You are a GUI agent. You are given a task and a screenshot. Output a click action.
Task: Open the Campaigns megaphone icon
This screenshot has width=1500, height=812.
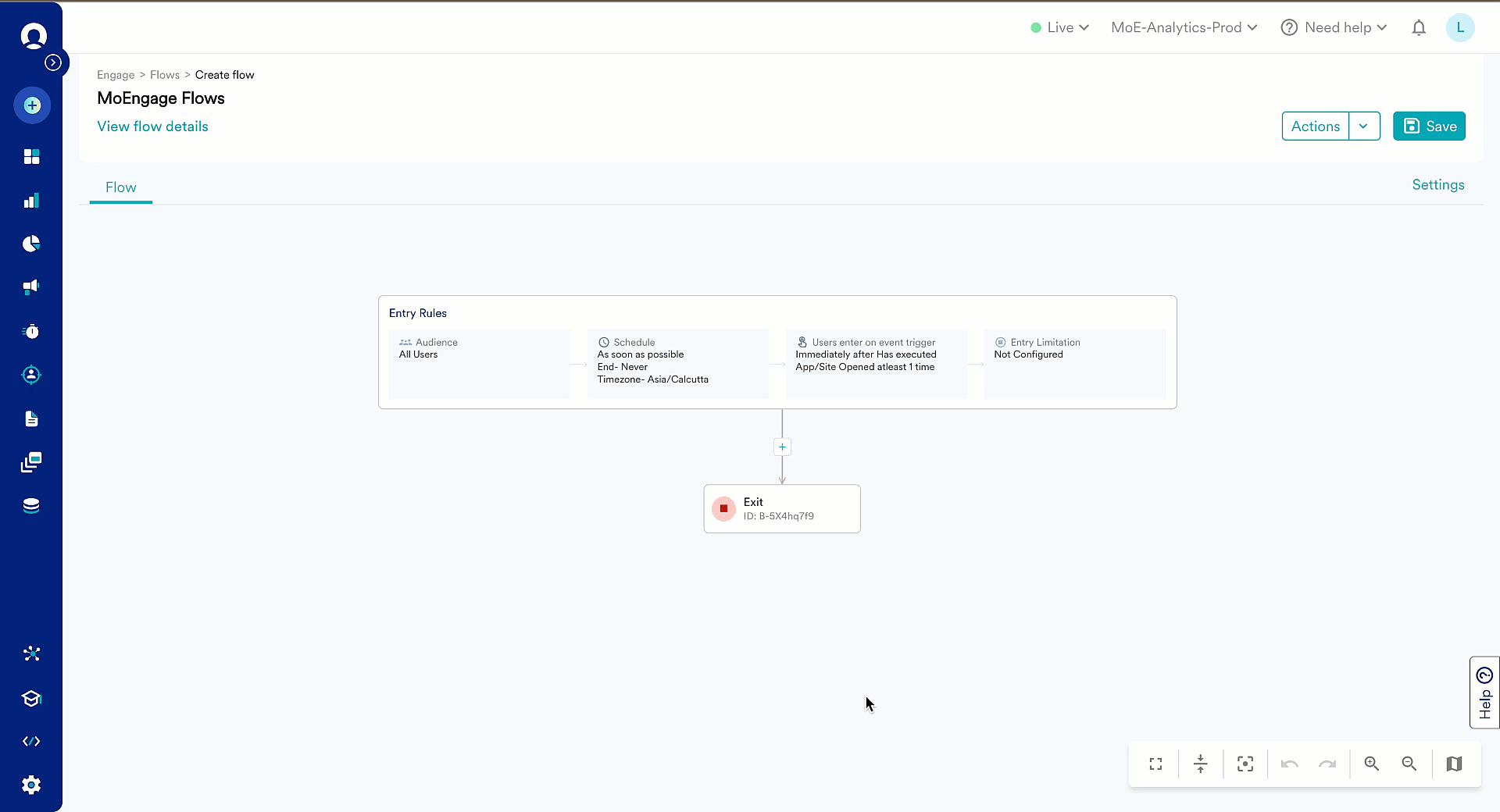click(32, 287)
